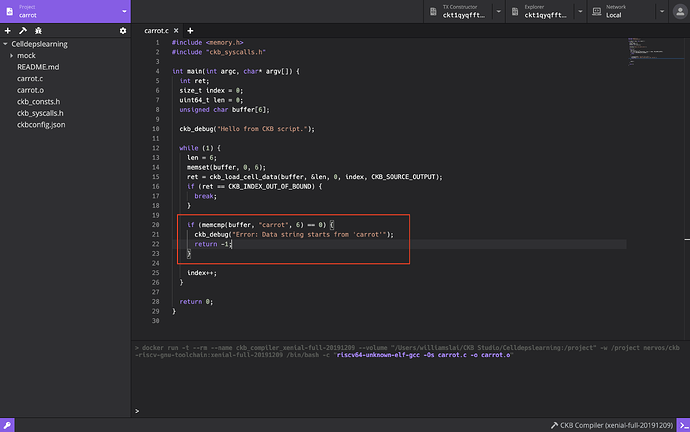Screen dimensions: 690x432
Task: Open a new editor tab with plus
Action: [x=190, y=30]
